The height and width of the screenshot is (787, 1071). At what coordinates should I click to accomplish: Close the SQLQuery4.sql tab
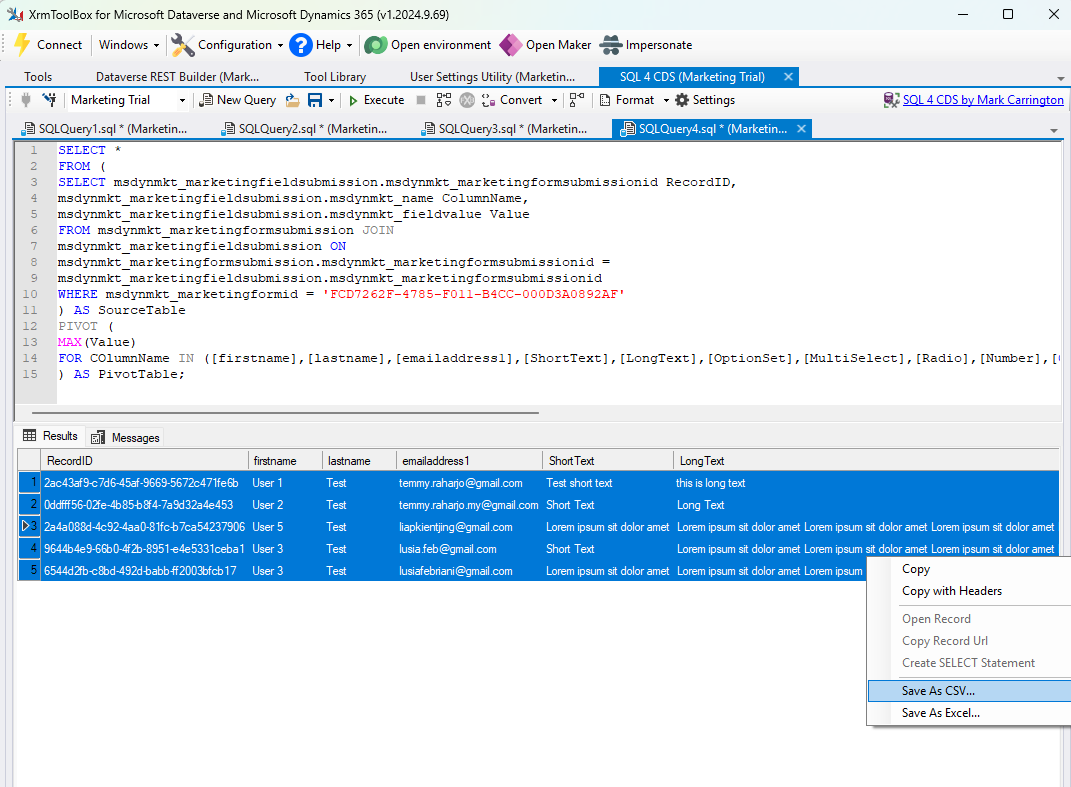(801, 128)
